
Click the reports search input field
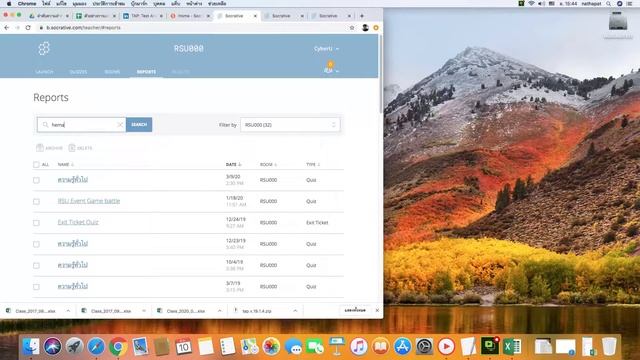coord(81,124)
